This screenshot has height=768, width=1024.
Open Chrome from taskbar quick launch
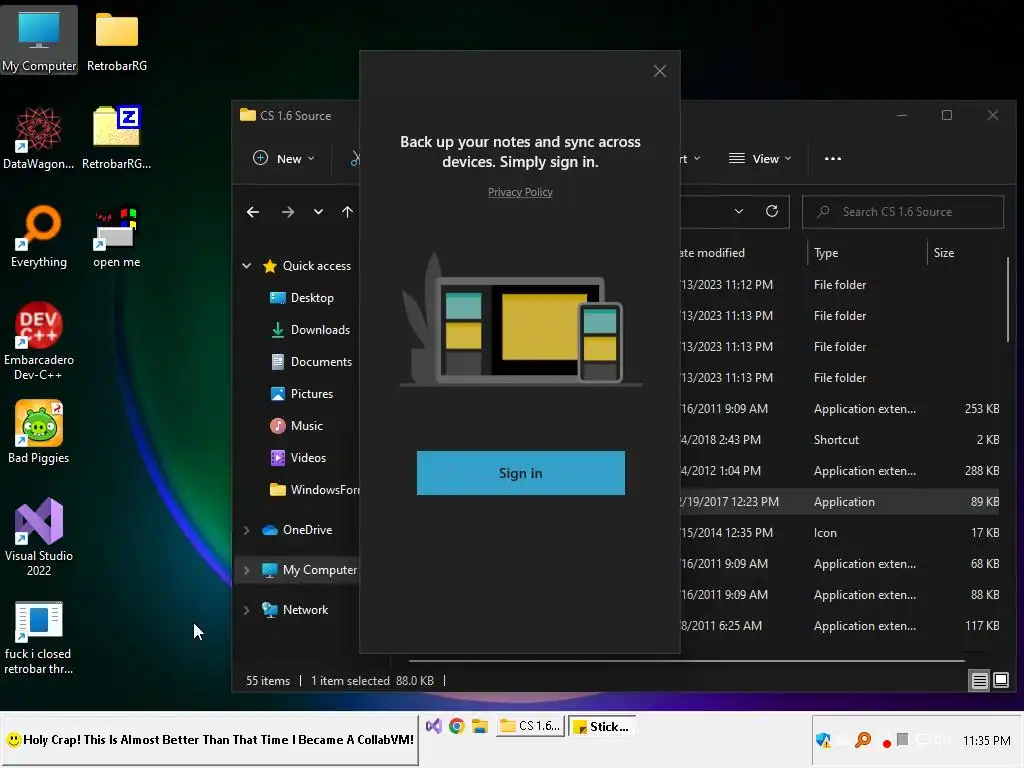[456, 726]
